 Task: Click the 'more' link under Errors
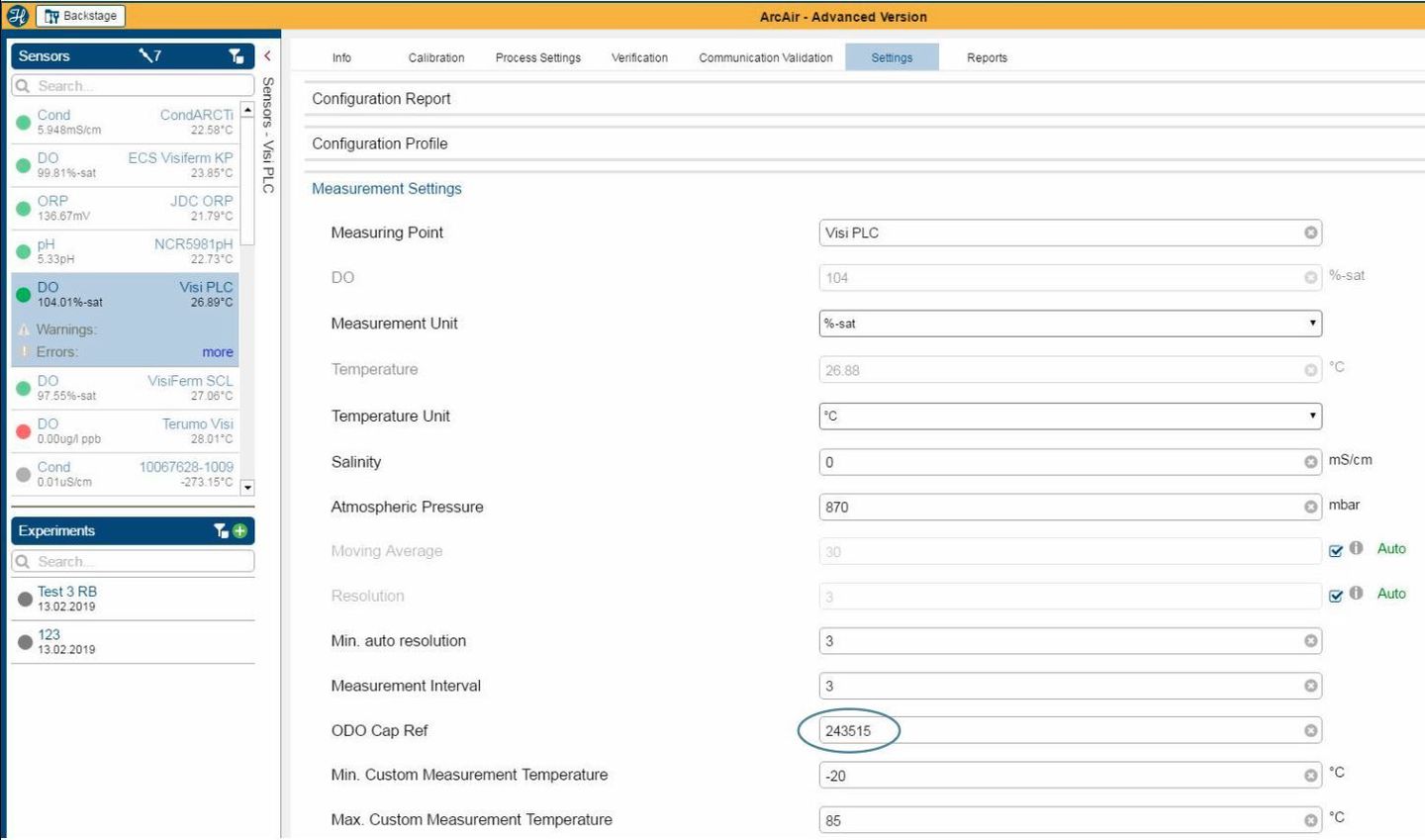[x=218, y=352]
